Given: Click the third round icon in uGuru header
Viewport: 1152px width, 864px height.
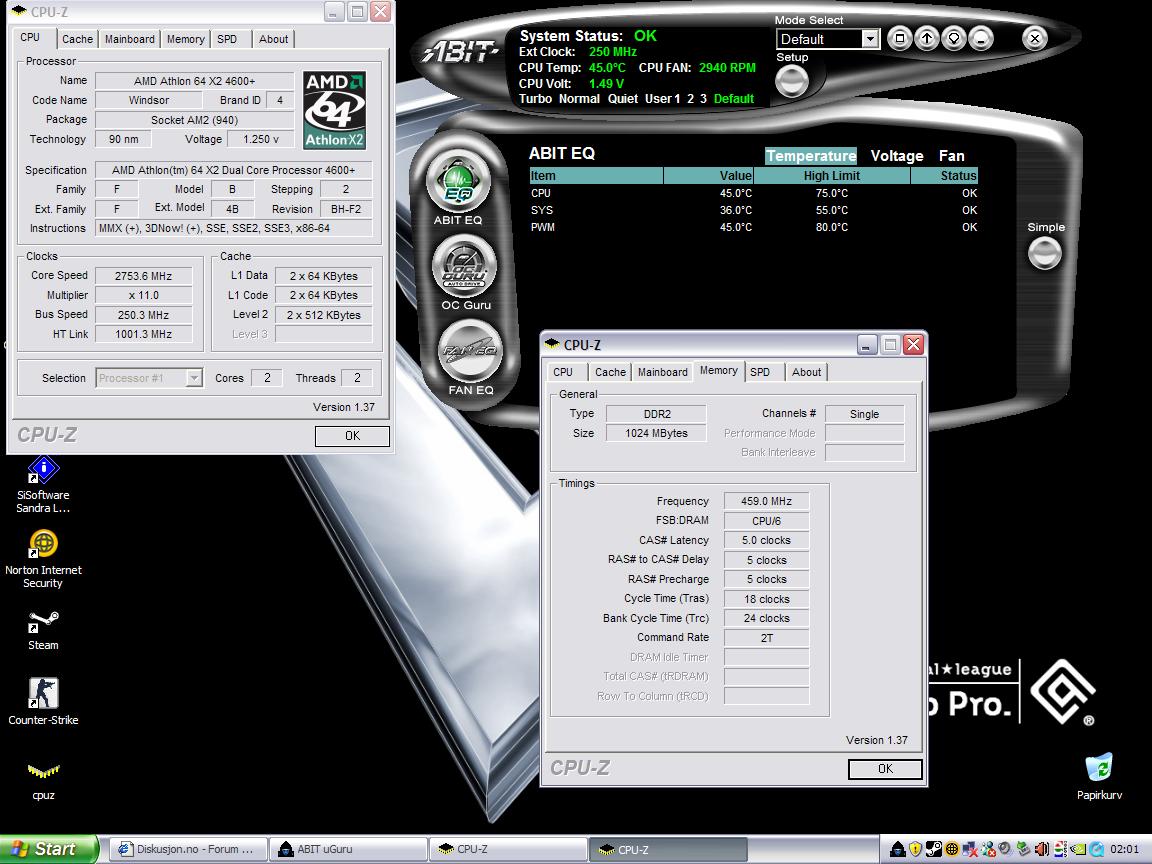Looking at the screenshot, I should (954, 38).
